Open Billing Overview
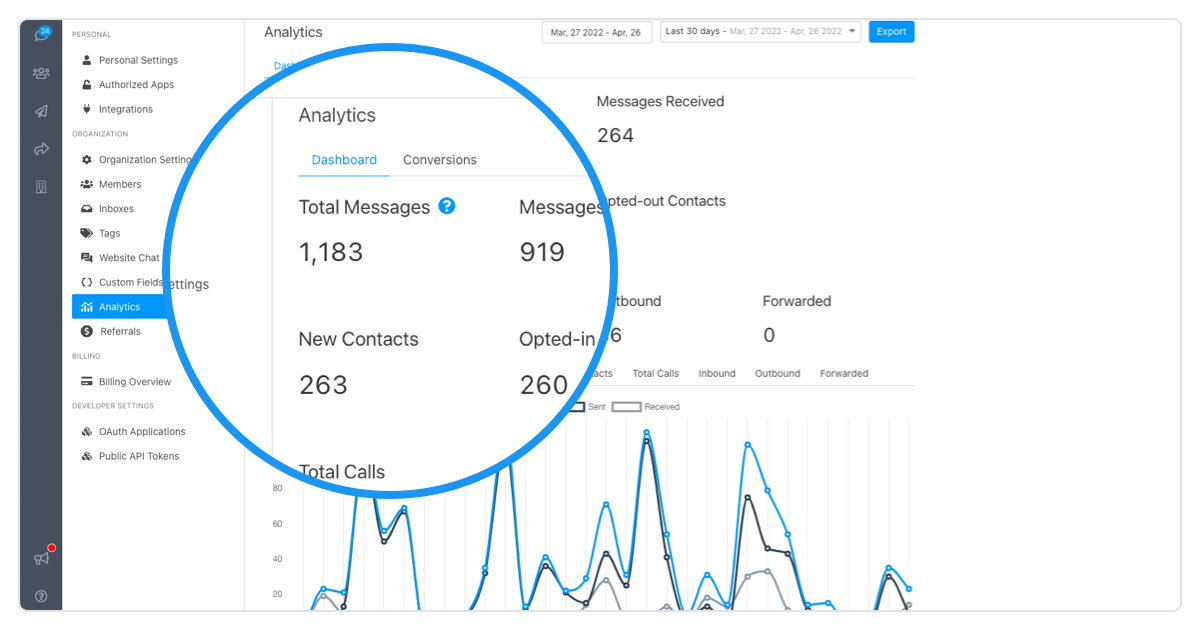This screenshot has height=630, width=1200. tap(135, 382)
